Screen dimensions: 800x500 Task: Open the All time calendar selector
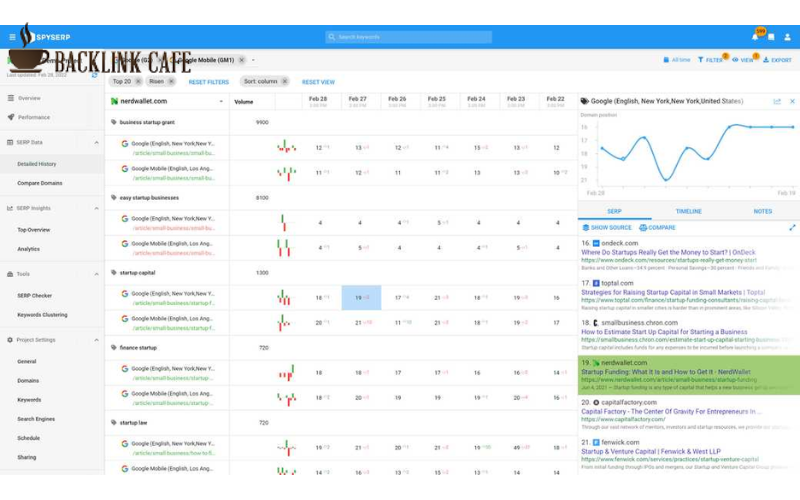coord(677,60)
